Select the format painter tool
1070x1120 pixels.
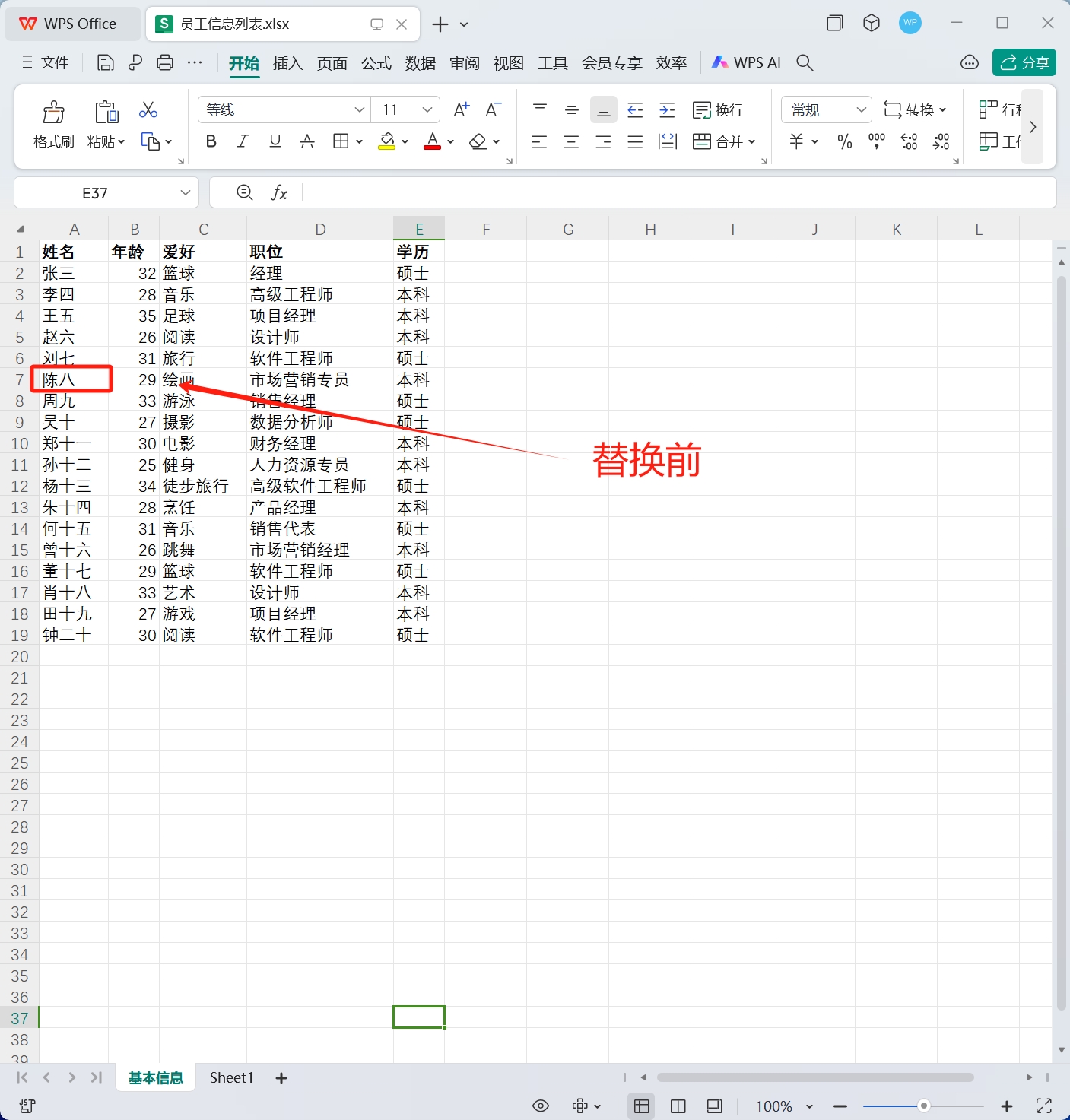[x=52, y=122]
